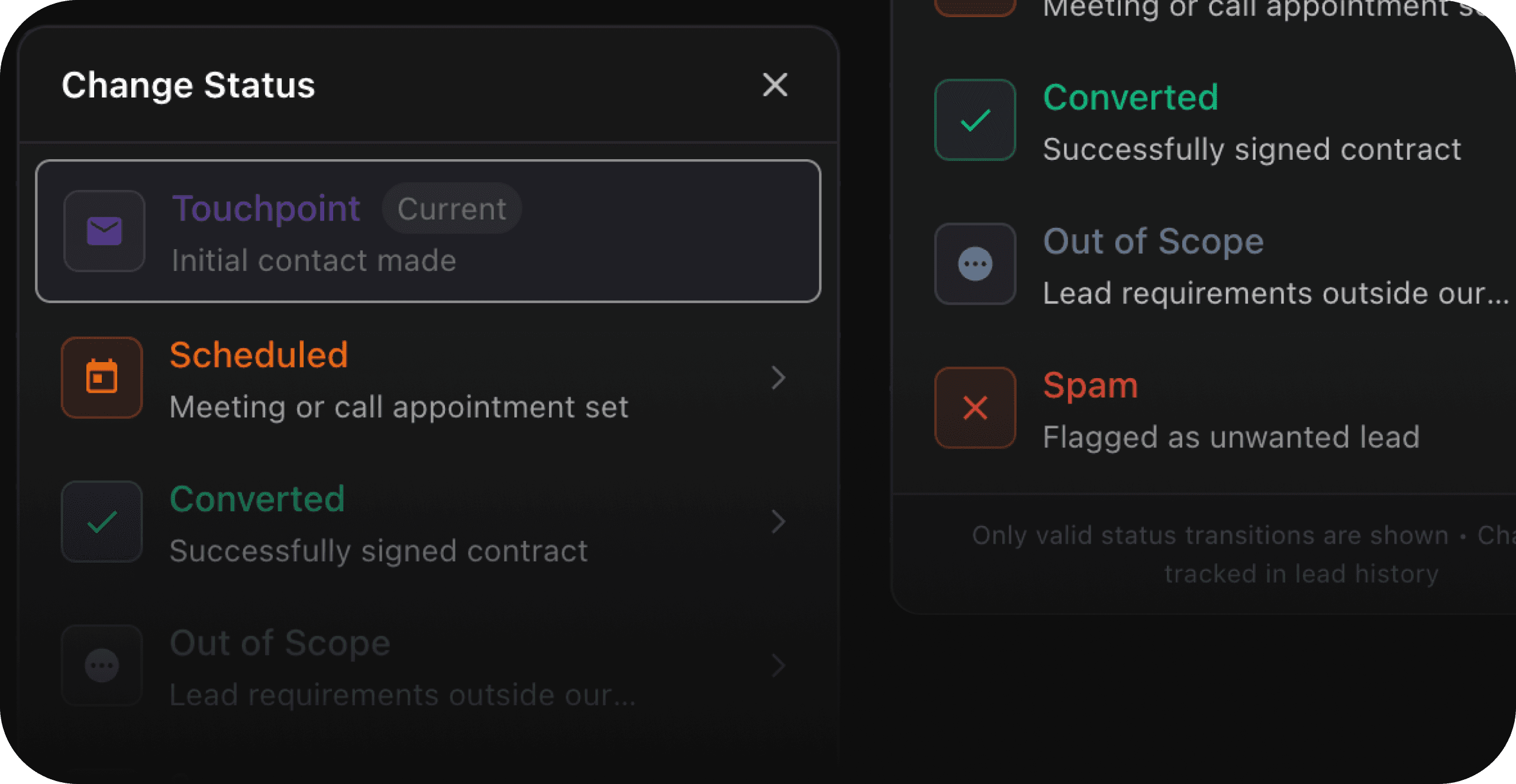Viewport: 1516px width, 784px height.
Task: Expand the Scheduled status chevron
Action: coord(778,378)
